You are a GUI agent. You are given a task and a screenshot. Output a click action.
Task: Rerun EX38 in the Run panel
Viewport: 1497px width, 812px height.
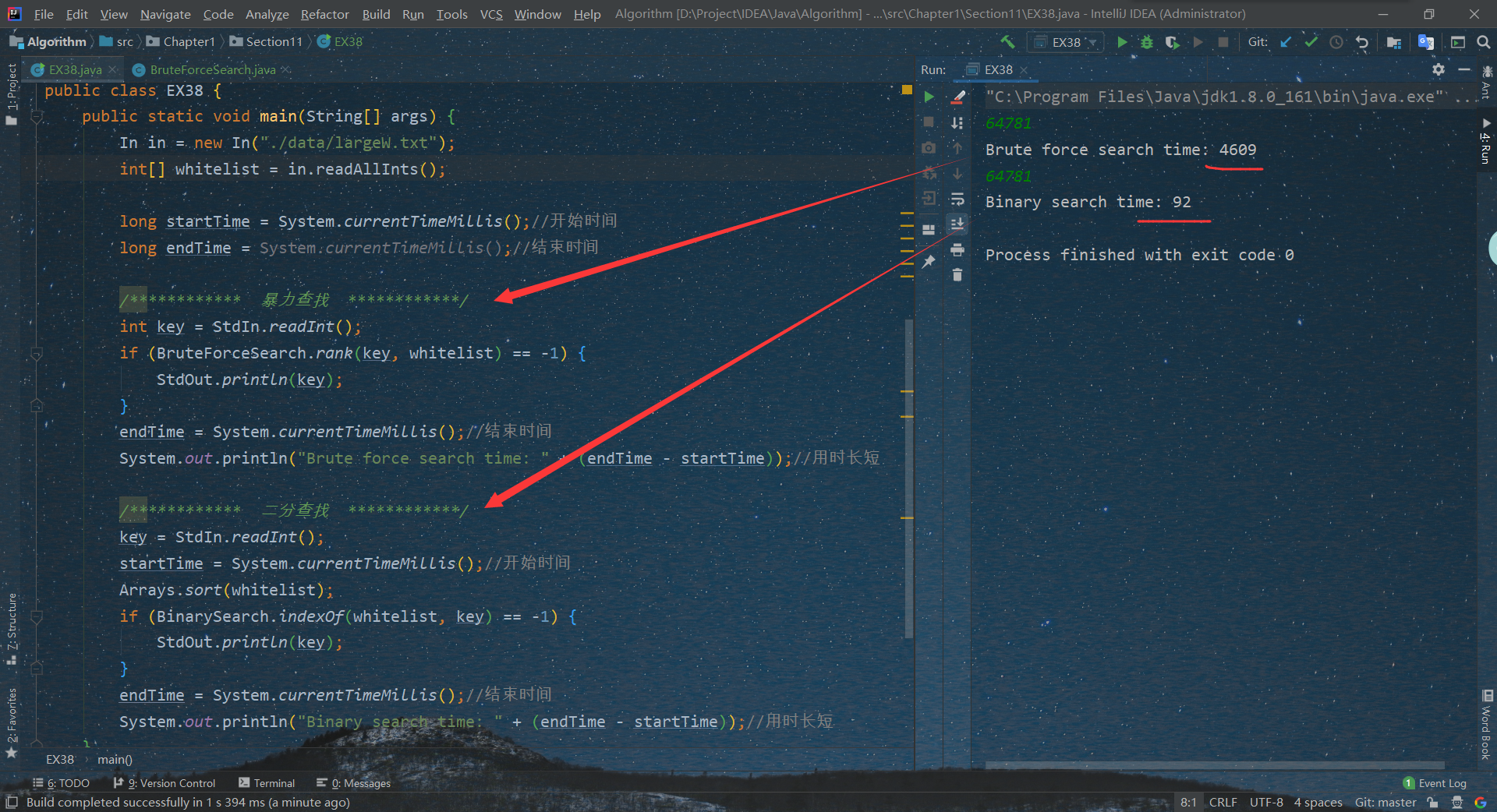929,97
